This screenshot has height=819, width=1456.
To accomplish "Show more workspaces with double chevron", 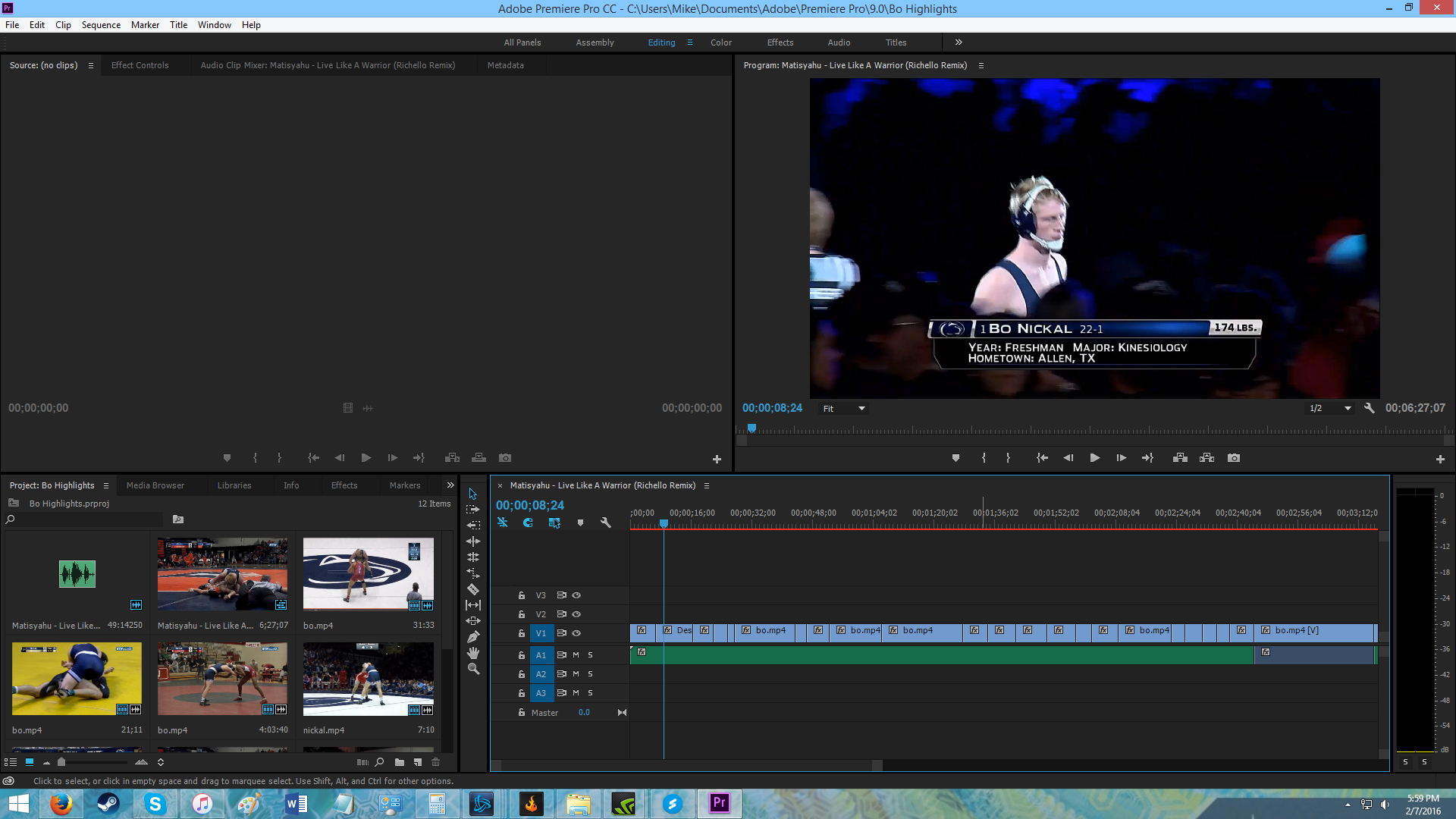I will pyautogui.click(x=959, y=42).
